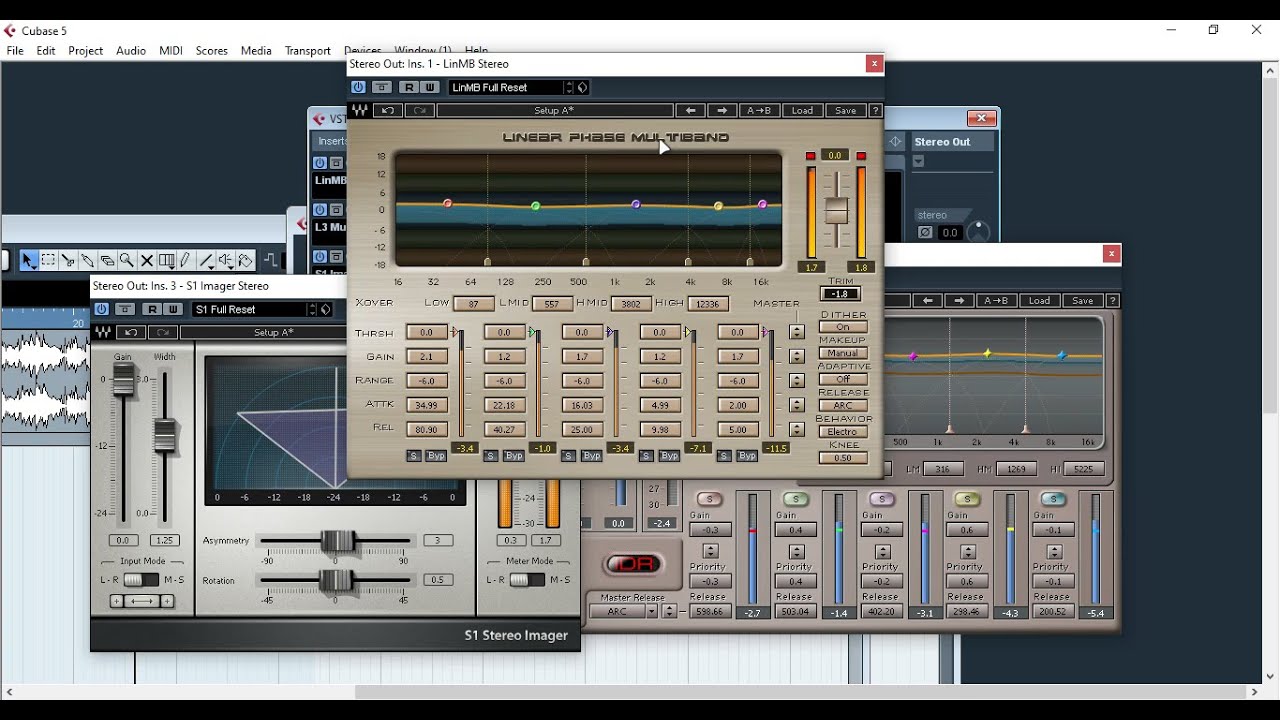1280x720 pixels.
Task: Click next preset arrow in LinMB toolbar
Action: tap(722, 111)
